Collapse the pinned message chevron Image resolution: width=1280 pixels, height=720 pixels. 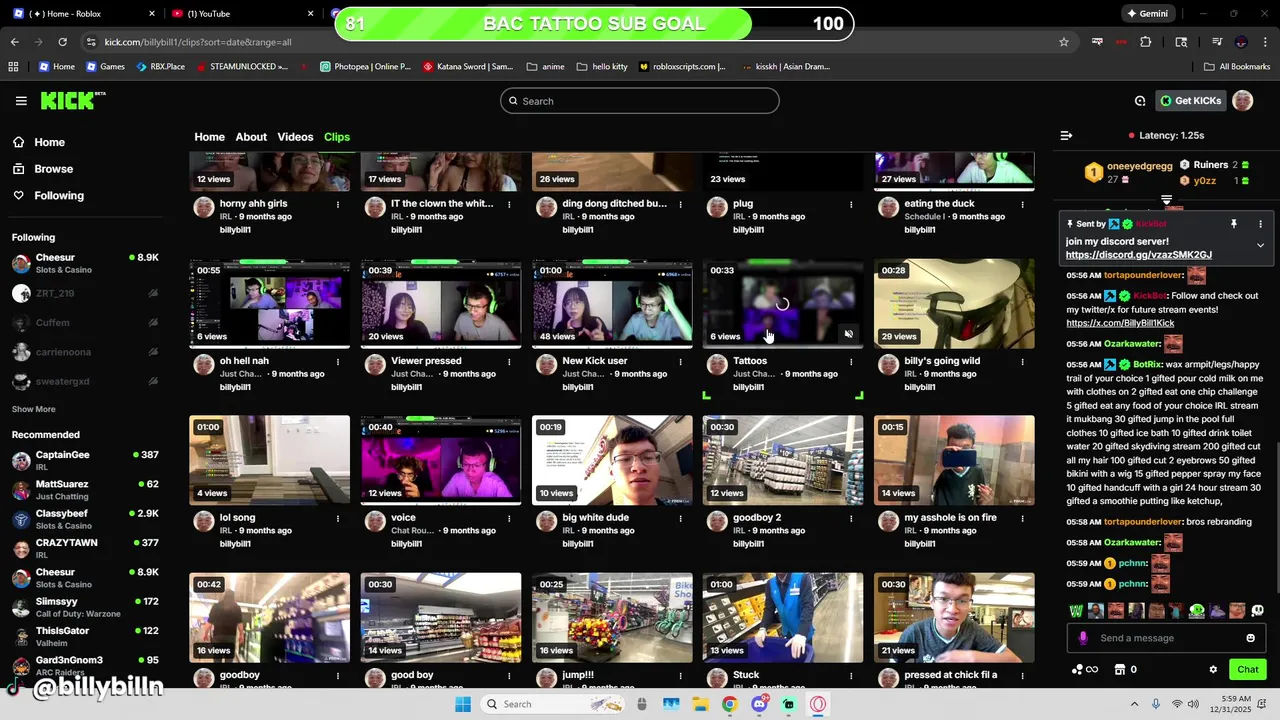pyautogui.click(x=1260, y=245)
